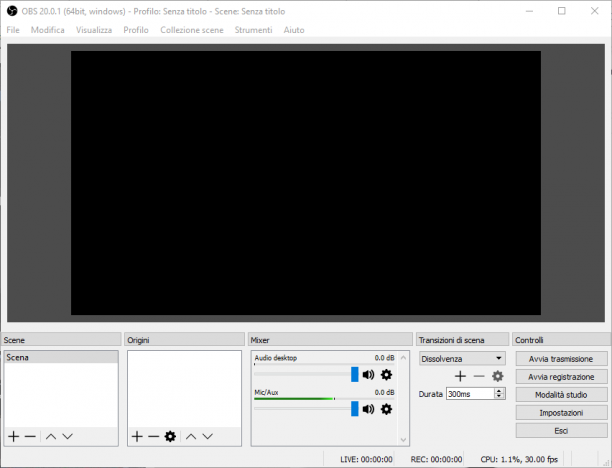This screenshot has width=612, height=468.
Task: Open the File menu
Action: 13,30
